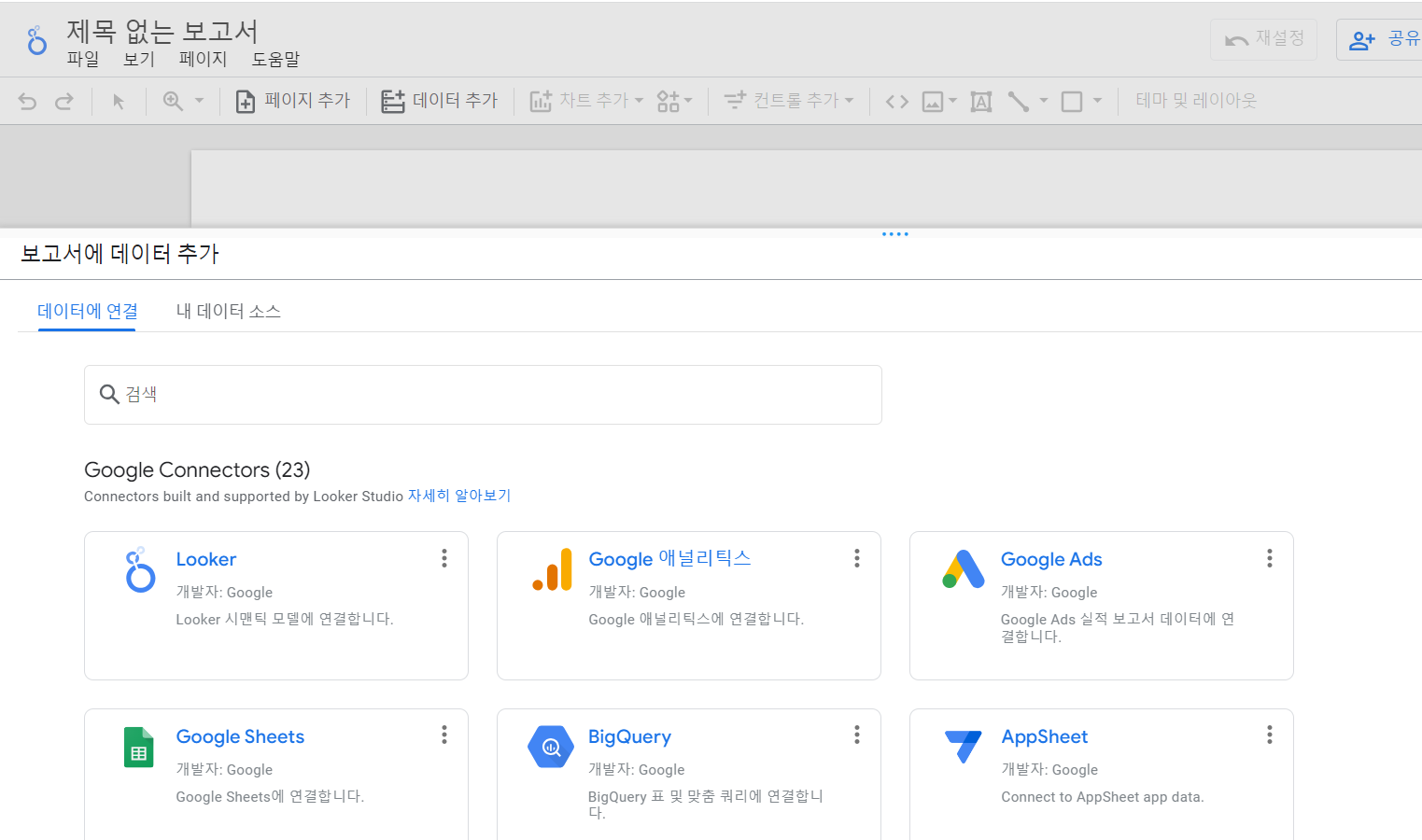Open more options for BigQuery
This screenshot has width=1422, height=840.
pyautogui.click(x=857, y=735)
